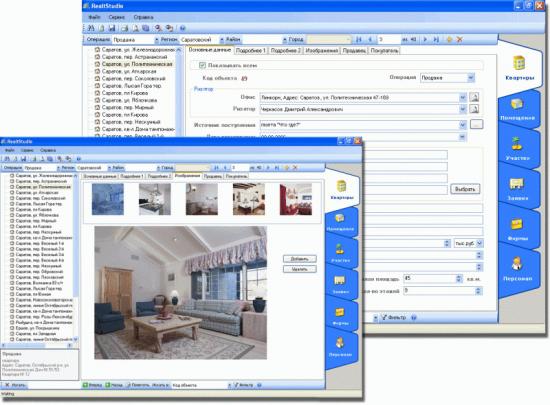Viewport: 550px width, 405px height.
Task: Select the kitchen thumbnail in image strip
Action: coord(155,199)
